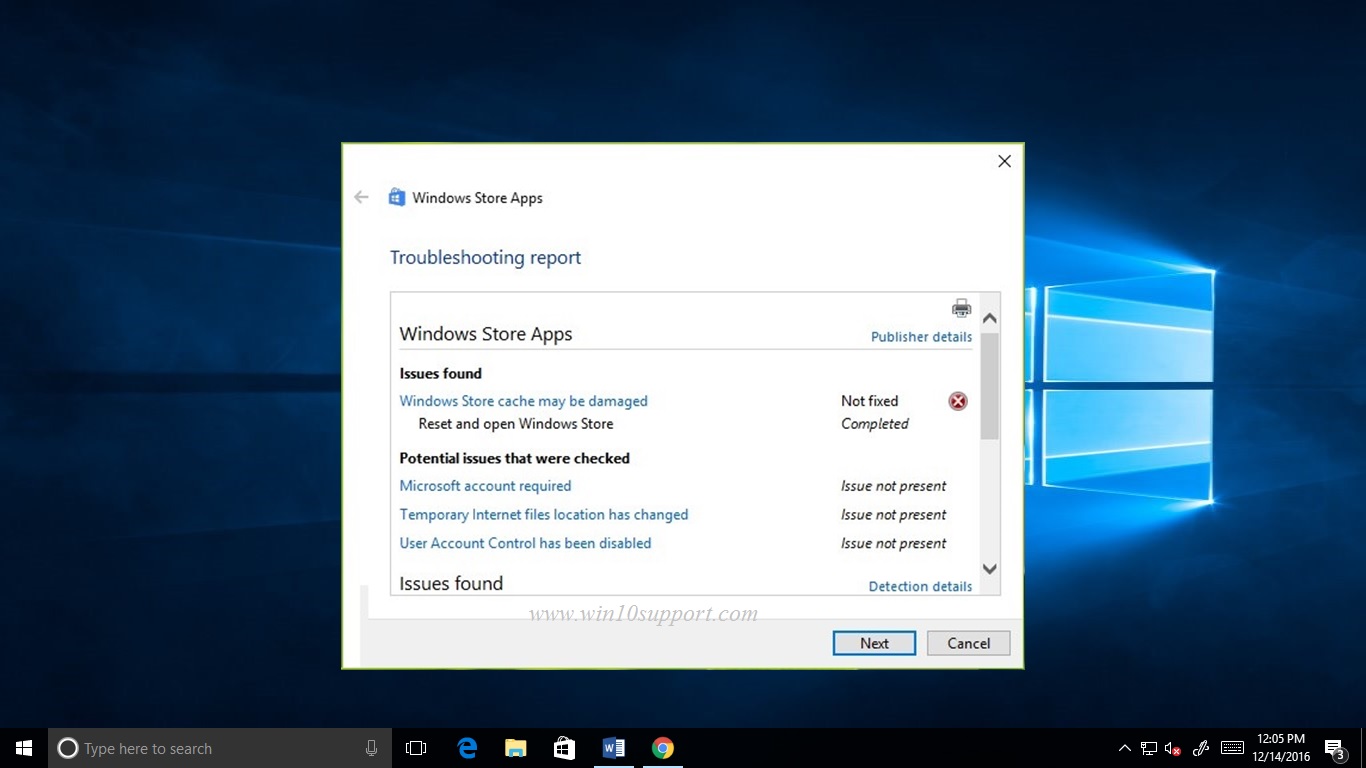
Task: Click the Windows Store Apps header icon
Action: point(397,197)
